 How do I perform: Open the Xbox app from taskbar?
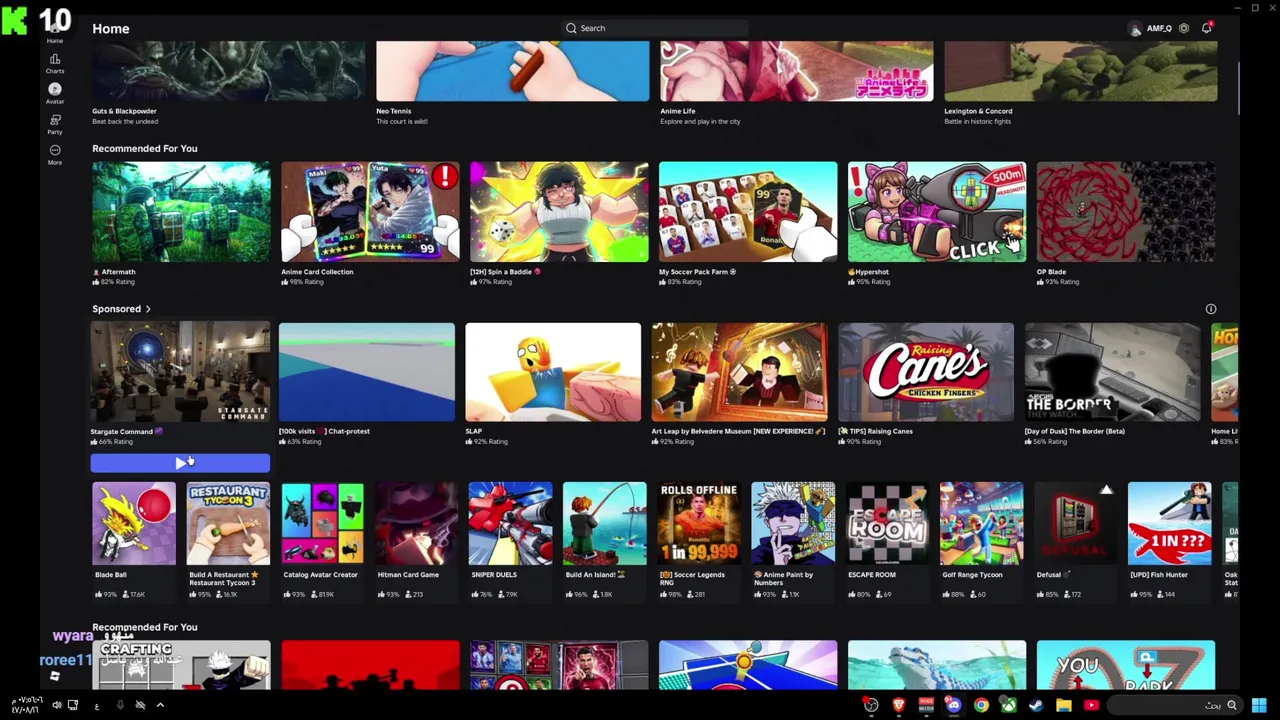1009,705
